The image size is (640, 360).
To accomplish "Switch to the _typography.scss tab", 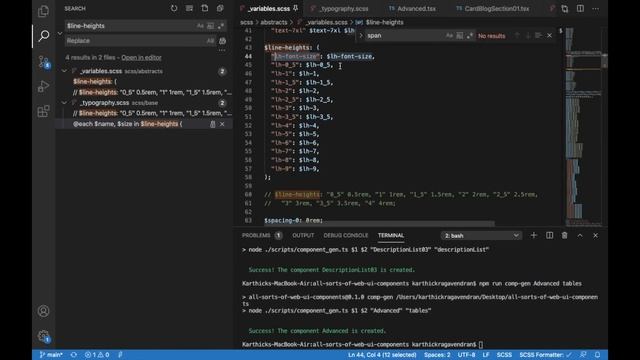I will click(344, 9).
